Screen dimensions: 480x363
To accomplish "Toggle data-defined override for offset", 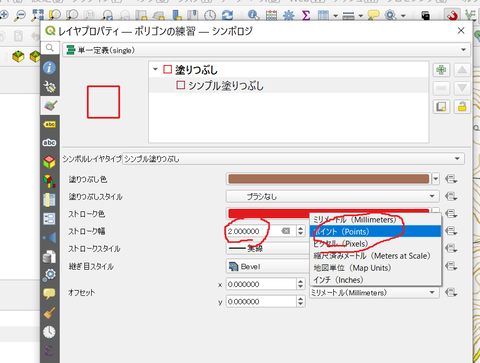I will (x=451, y=293).
